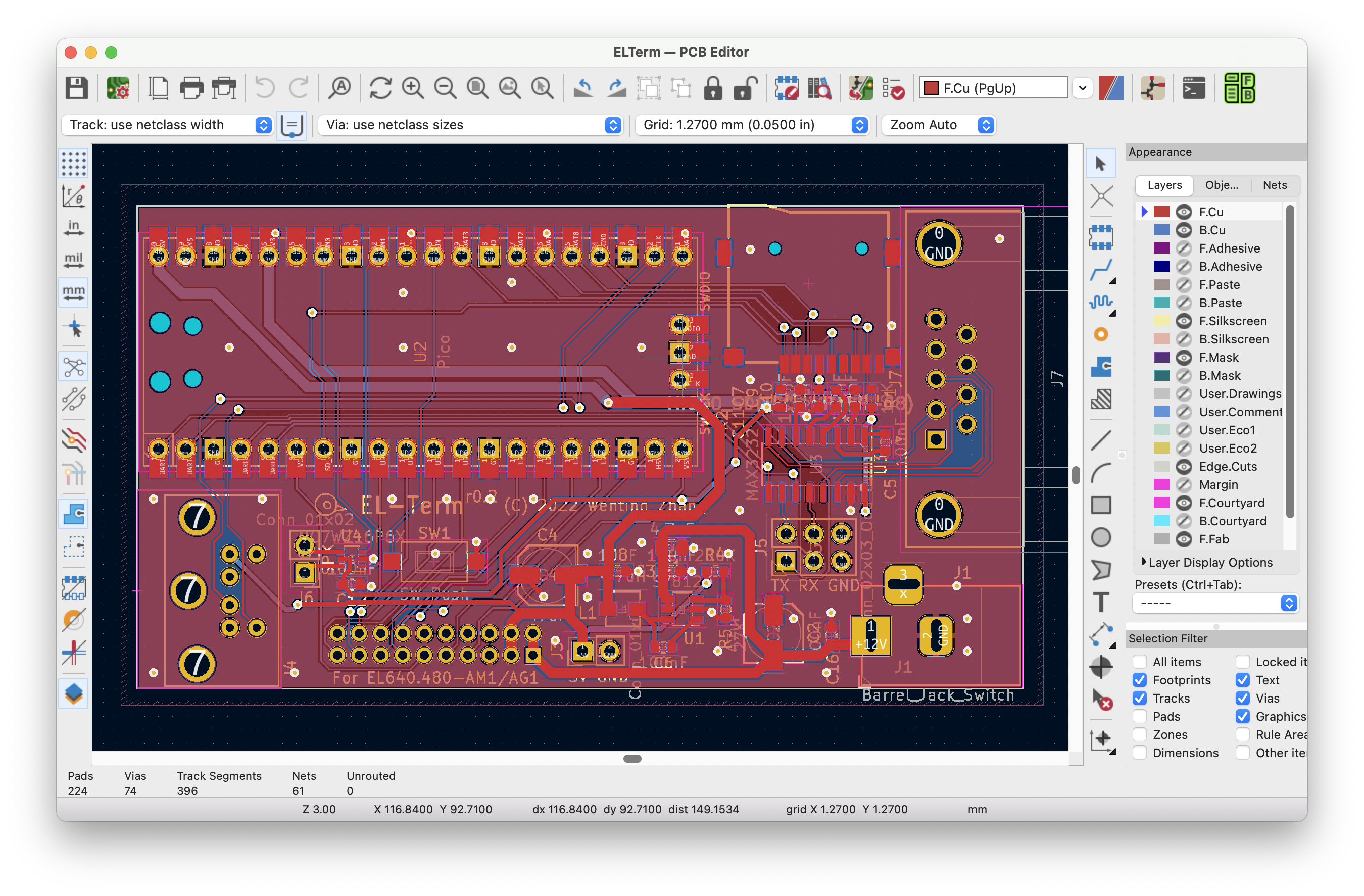The image size is (1364, 896).
Task: Open the Grid size dropdown
Action: tap(752, 125)
